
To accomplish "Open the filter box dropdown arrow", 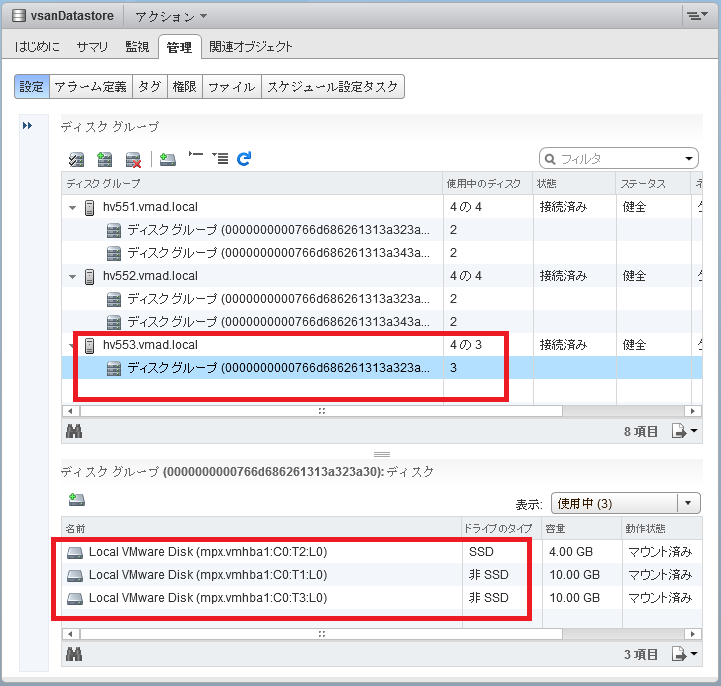I will click(689, 159).
